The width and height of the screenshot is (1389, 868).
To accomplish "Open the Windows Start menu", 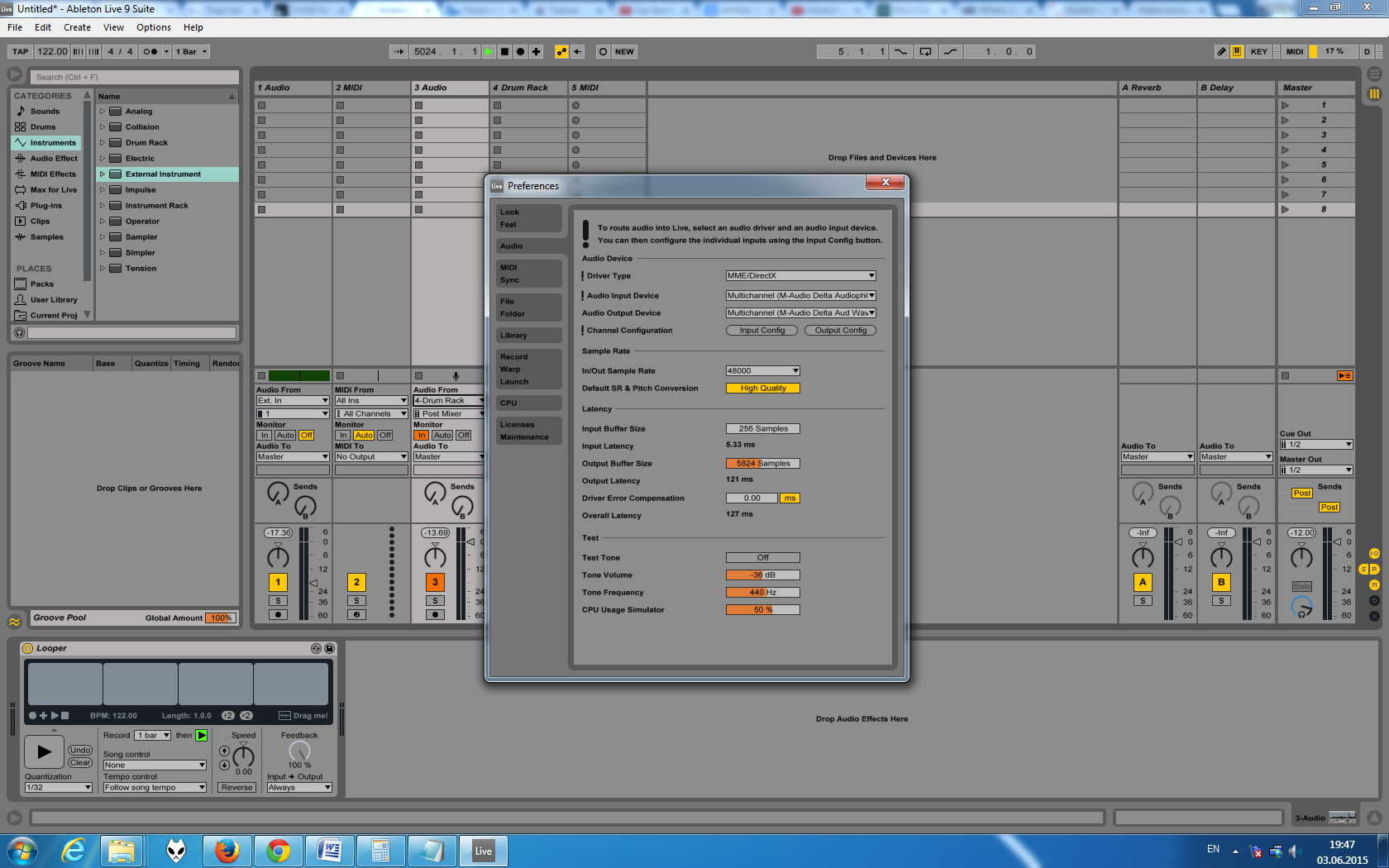I will (21, 851).
